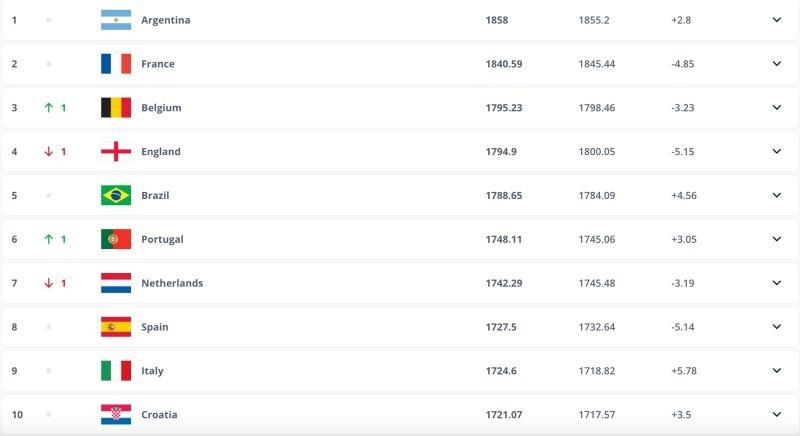Screen dimensions: 800x436
Task: Expand the Argentina row details
Action: pos(776,20)
